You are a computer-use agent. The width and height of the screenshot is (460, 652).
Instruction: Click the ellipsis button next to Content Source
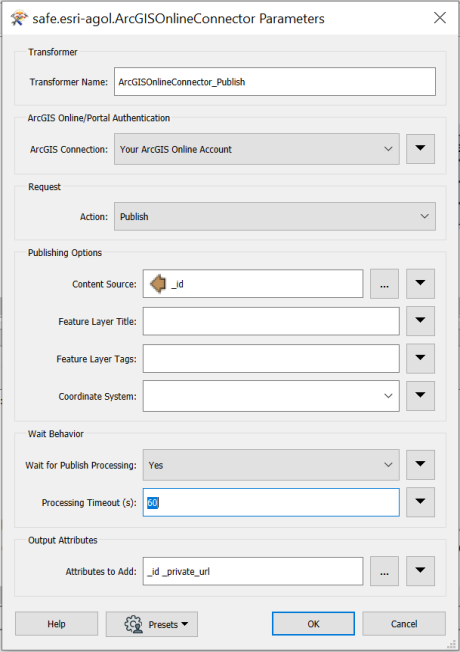pos(384,284)
